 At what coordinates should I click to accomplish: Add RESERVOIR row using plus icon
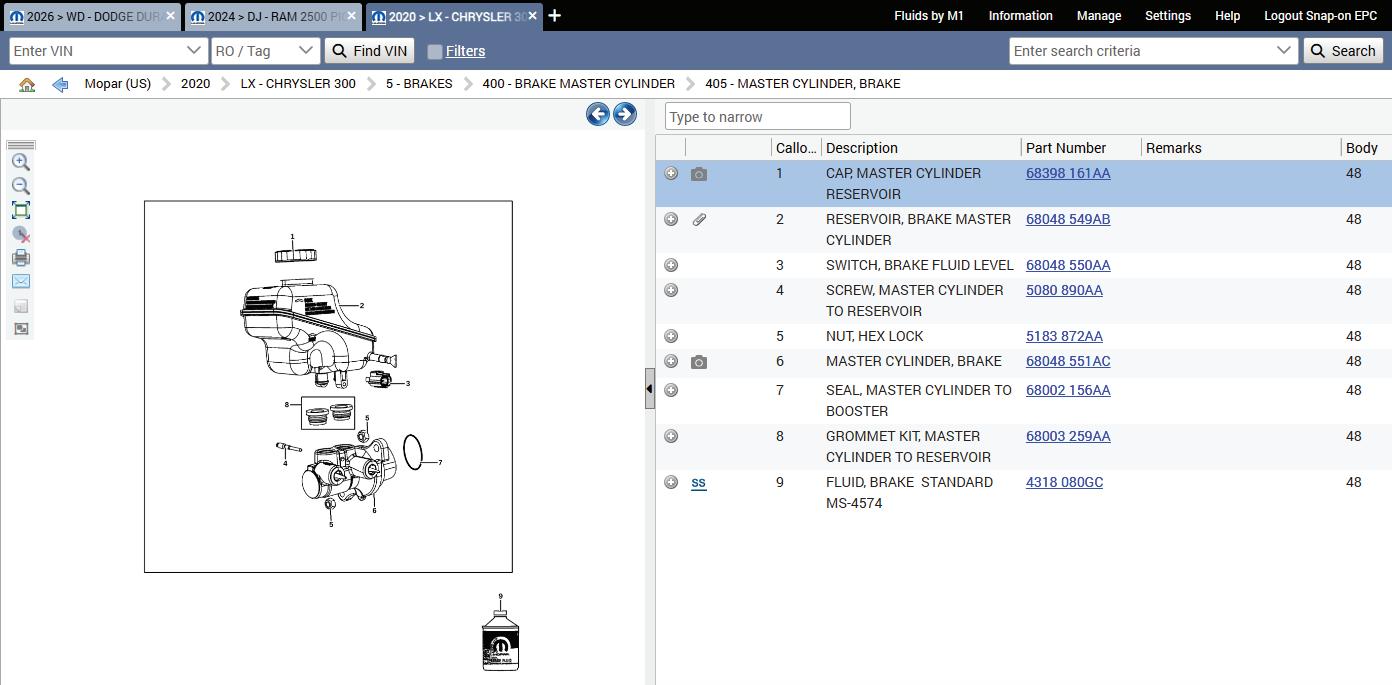tap(671, 220)
